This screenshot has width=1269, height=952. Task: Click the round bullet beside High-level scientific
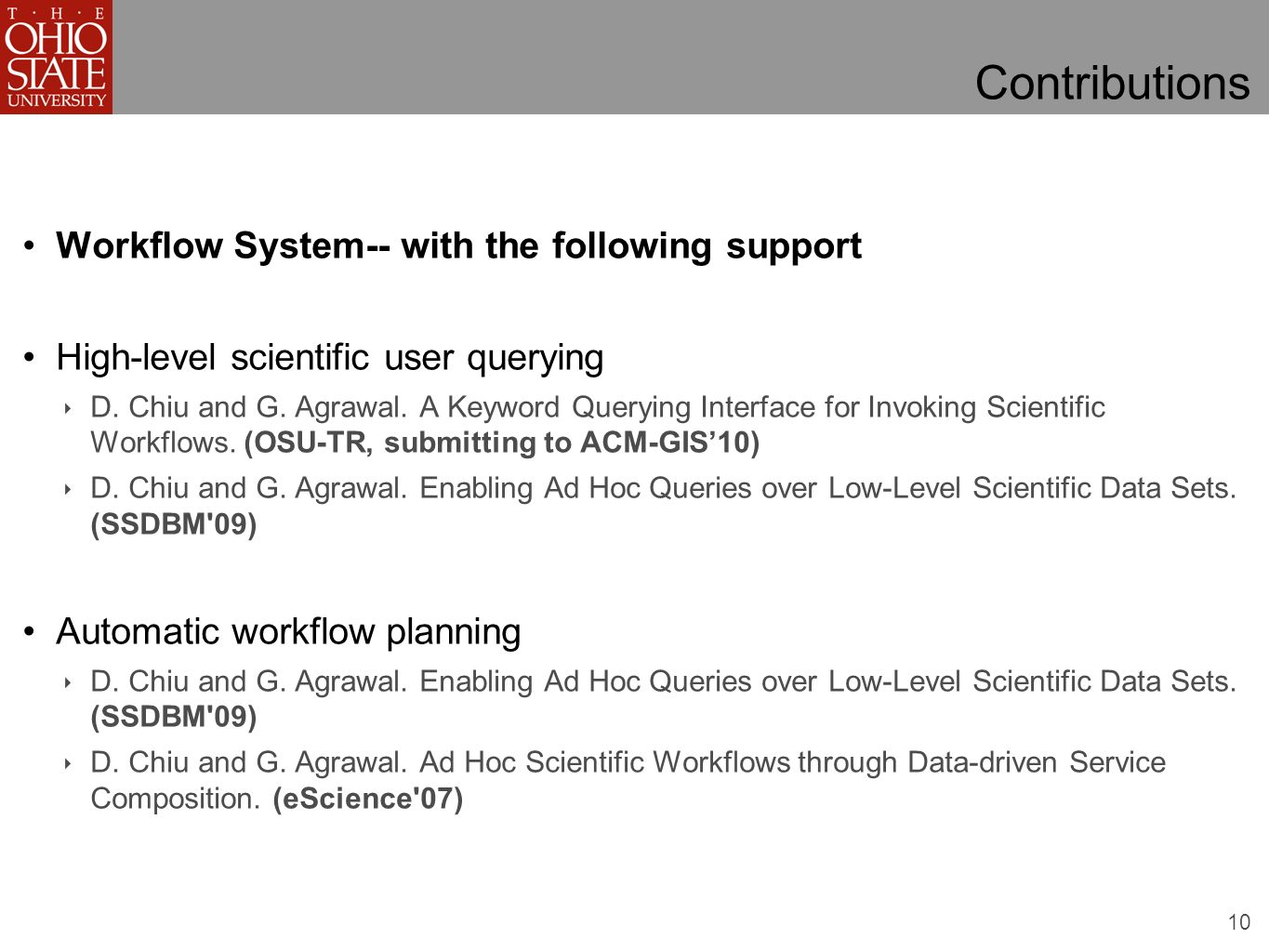(x=31, y=357)
